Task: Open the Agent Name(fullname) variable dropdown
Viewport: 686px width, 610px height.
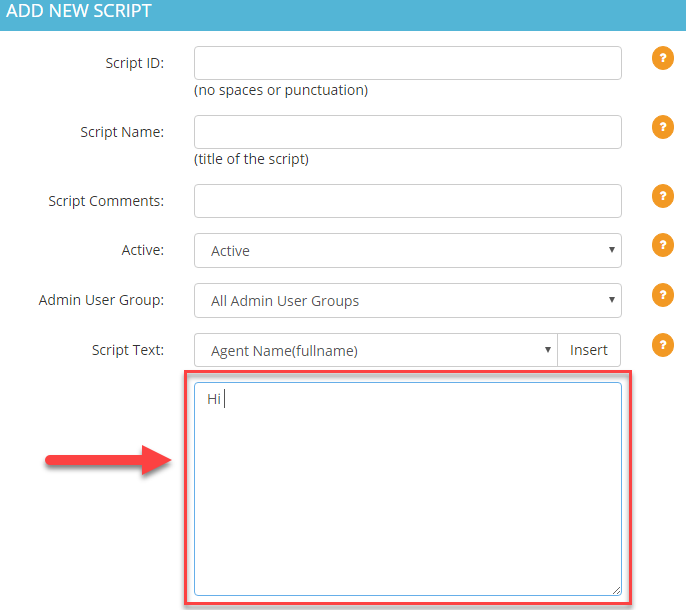Action: 376,350
